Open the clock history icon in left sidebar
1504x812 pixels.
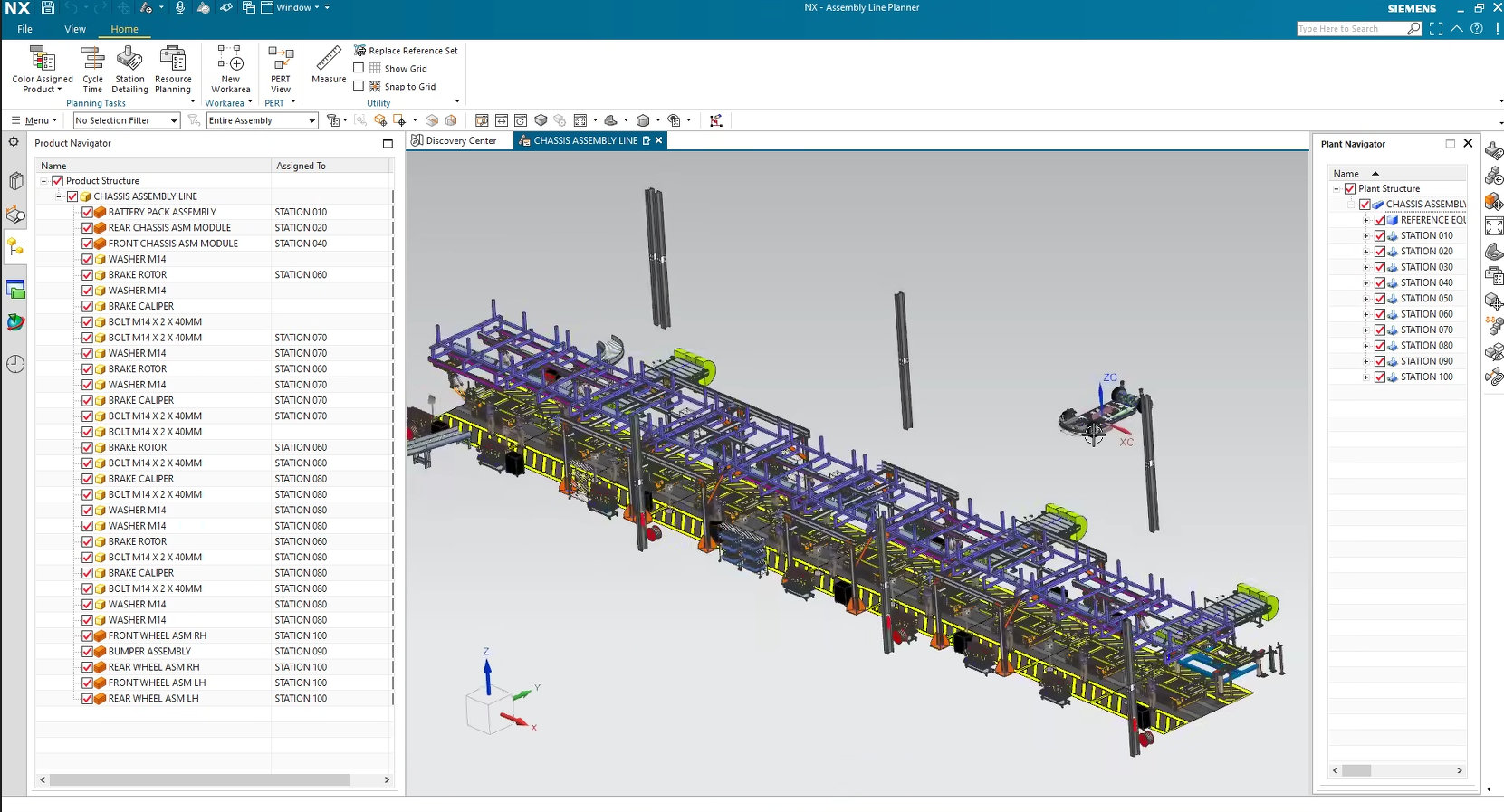click(x=15, y=364)
